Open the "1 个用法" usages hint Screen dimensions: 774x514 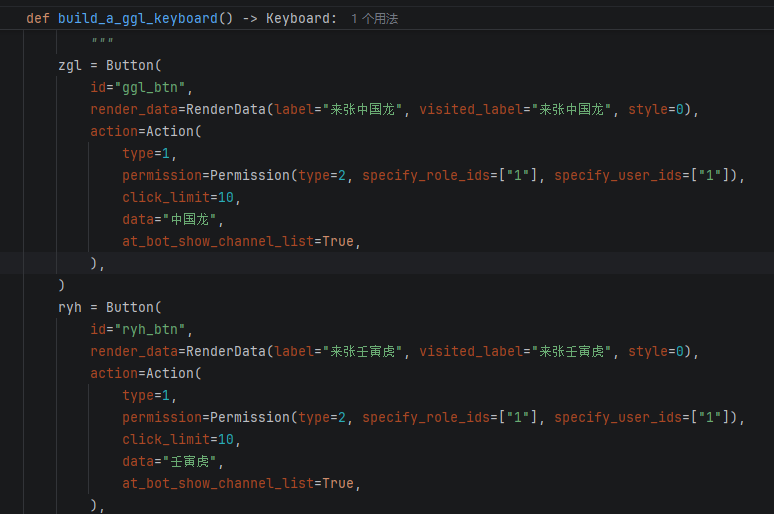374,19
